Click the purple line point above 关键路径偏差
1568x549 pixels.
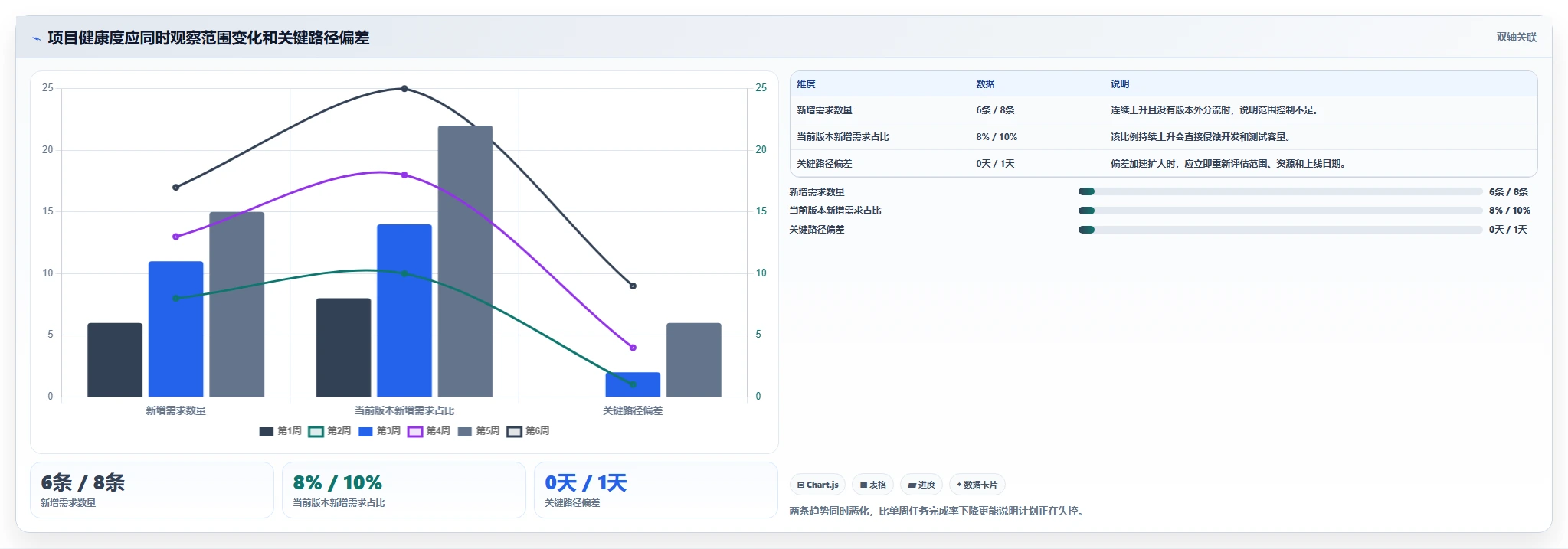click(x=633, y=348)
